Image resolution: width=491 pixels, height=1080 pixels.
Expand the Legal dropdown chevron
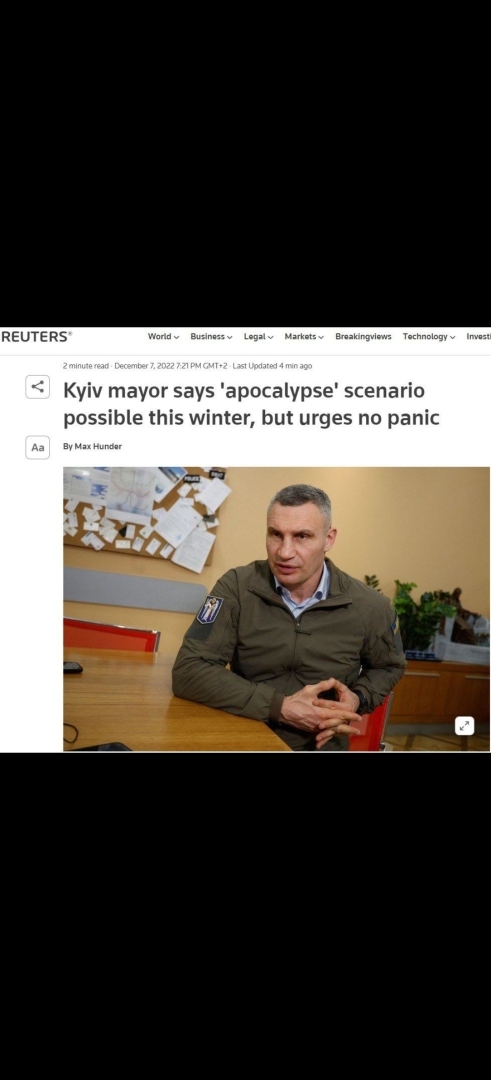271,338
